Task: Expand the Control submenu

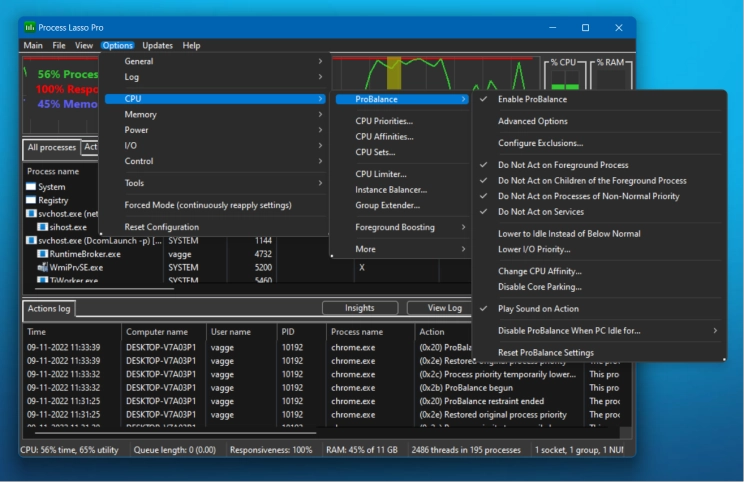Action: [215, 161]
